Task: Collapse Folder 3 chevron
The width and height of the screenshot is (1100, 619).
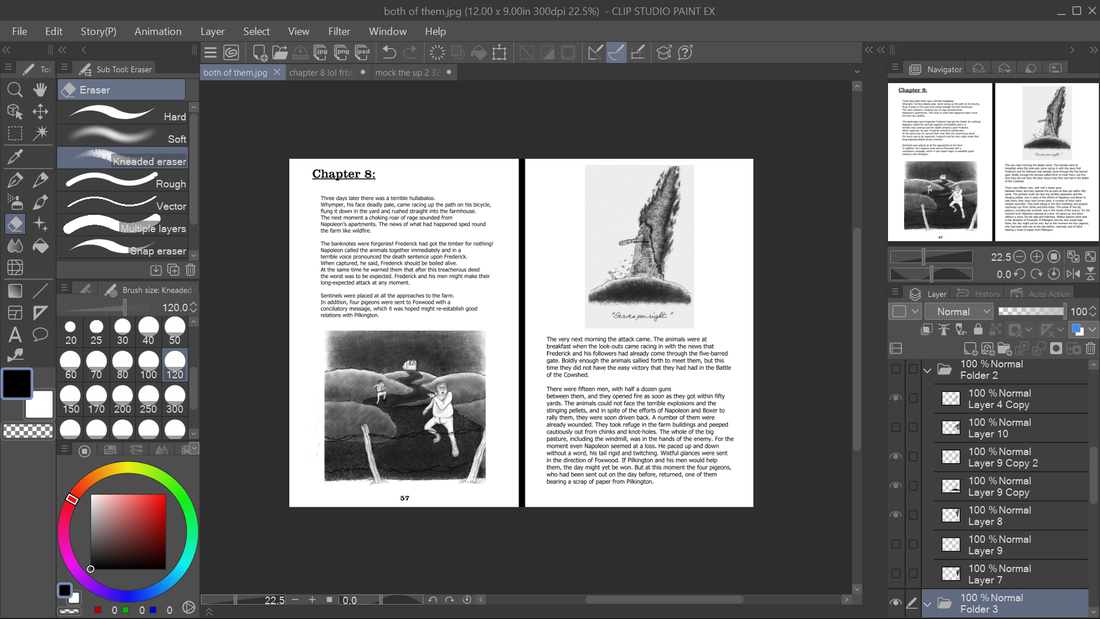Action: click(x=927, y=604)
